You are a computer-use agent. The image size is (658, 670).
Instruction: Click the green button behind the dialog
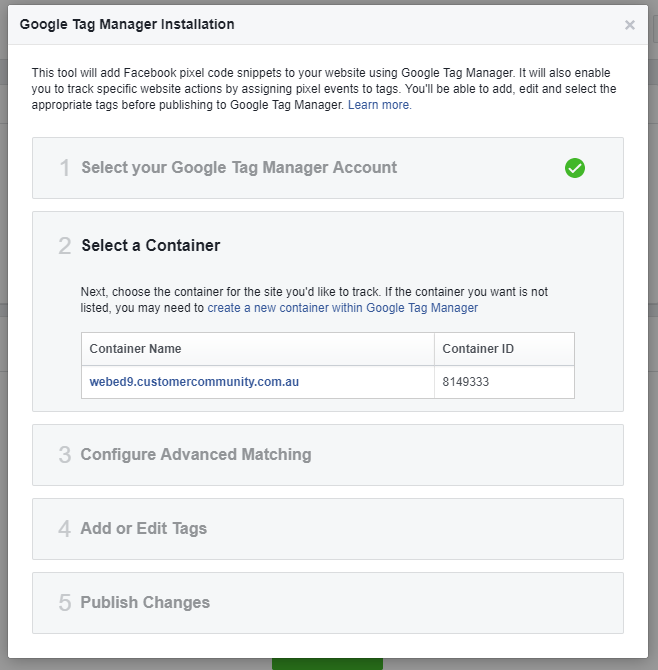[x=327, y=664]
